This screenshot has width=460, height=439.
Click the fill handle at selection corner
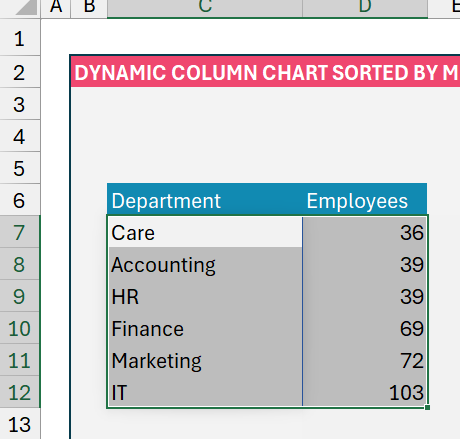tap(428, 407)
